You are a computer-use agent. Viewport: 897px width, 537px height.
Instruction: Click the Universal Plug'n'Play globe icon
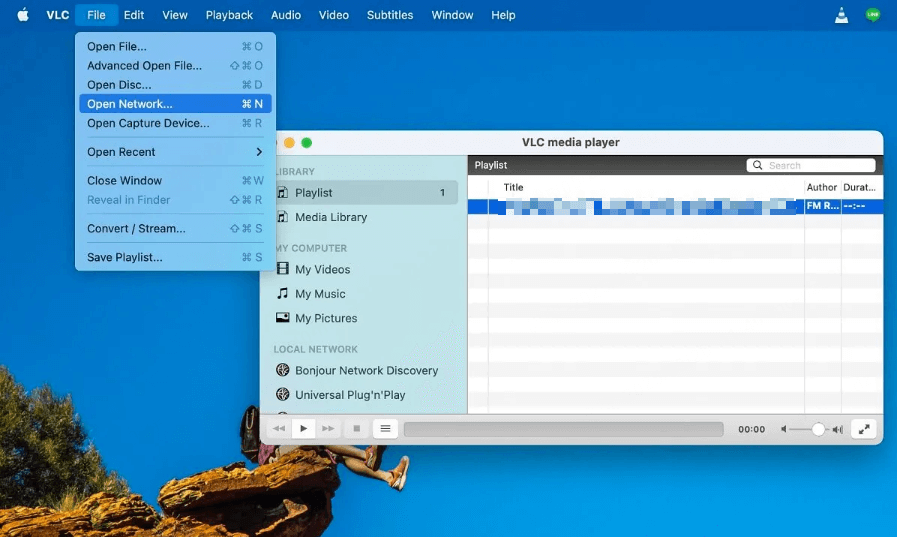point(283,394)
